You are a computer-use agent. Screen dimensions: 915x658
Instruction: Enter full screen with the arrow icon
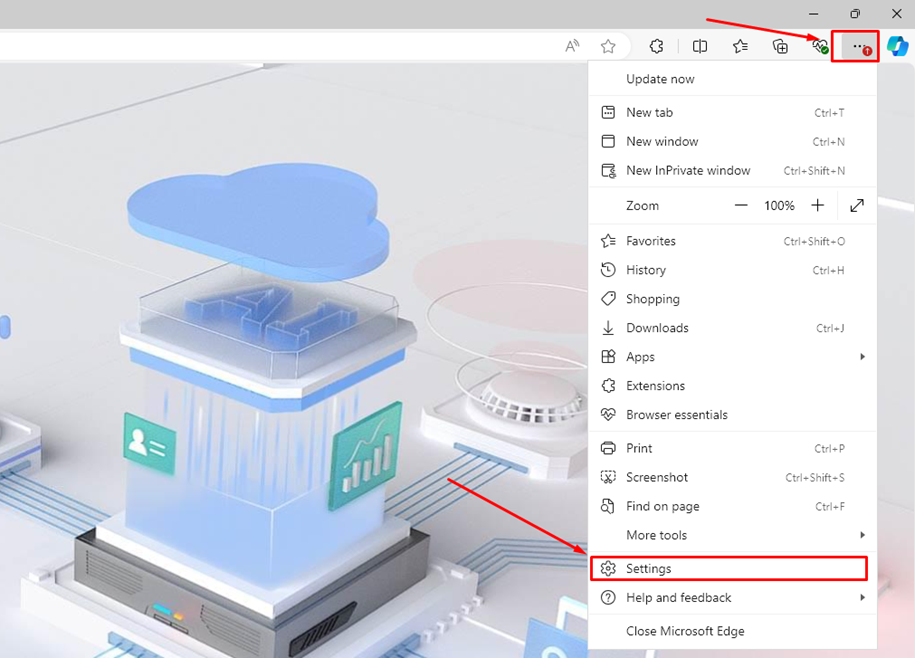point(857,205)
